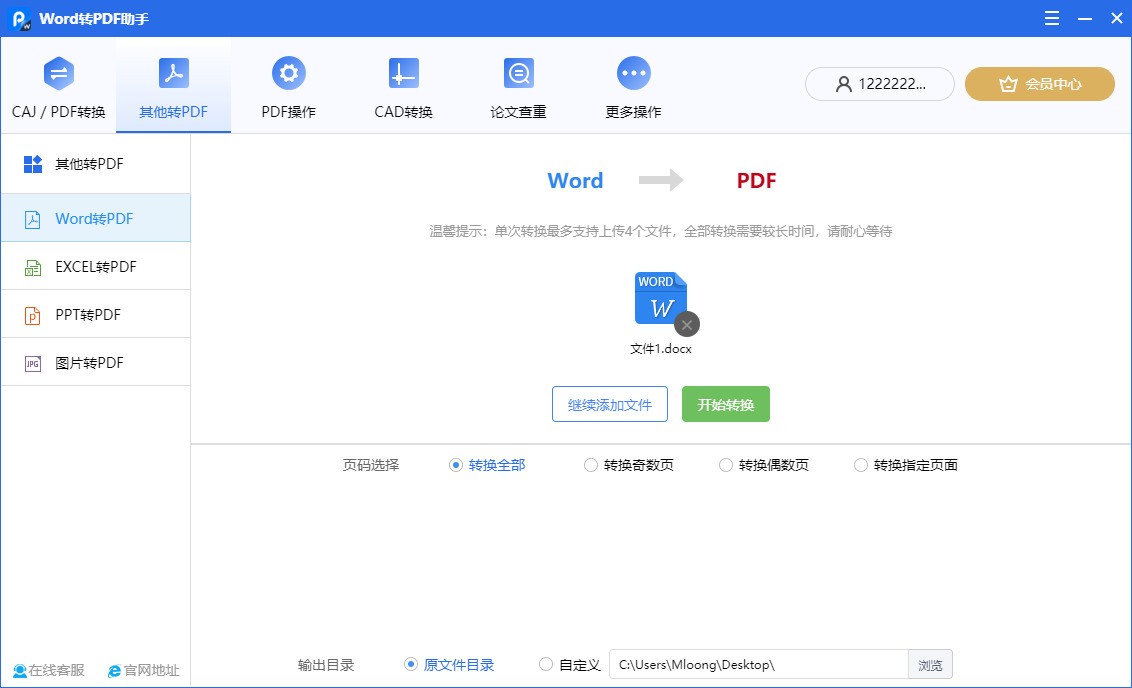Select 转换偶数页 radio option

click(763, 465)
